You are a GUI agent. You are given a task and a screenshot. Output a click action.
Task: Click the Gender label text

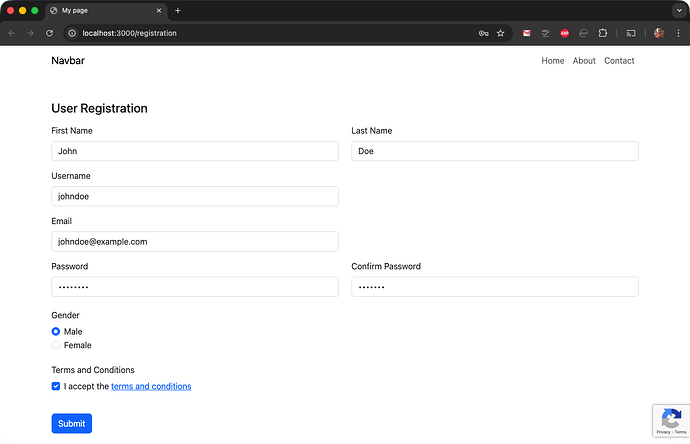(x=66, y=315)
